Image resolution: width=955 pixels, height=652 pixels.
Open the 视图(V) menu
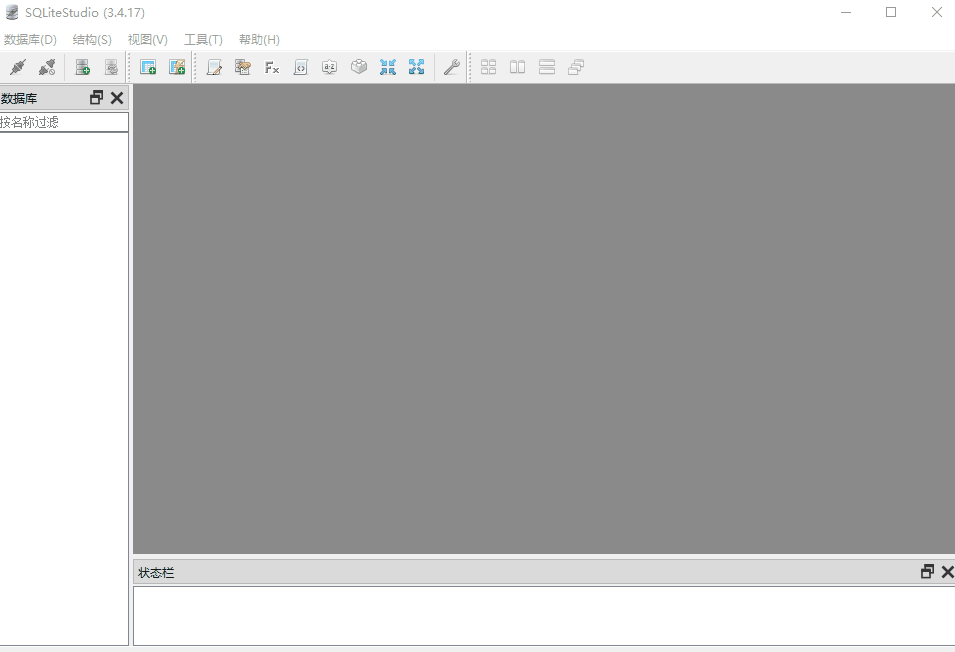pyautogui.click(x=147, y=39)
